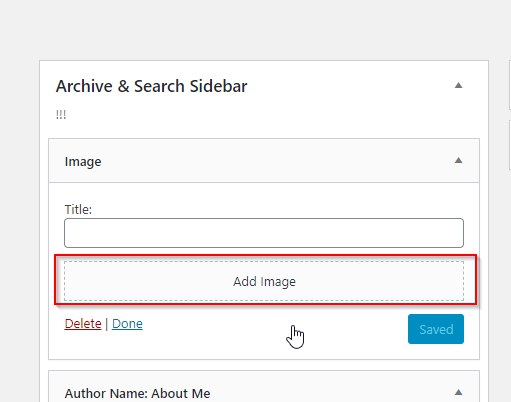Screen dimensions: 511x402
Task: Select the Done link
Action: [127, 324]
